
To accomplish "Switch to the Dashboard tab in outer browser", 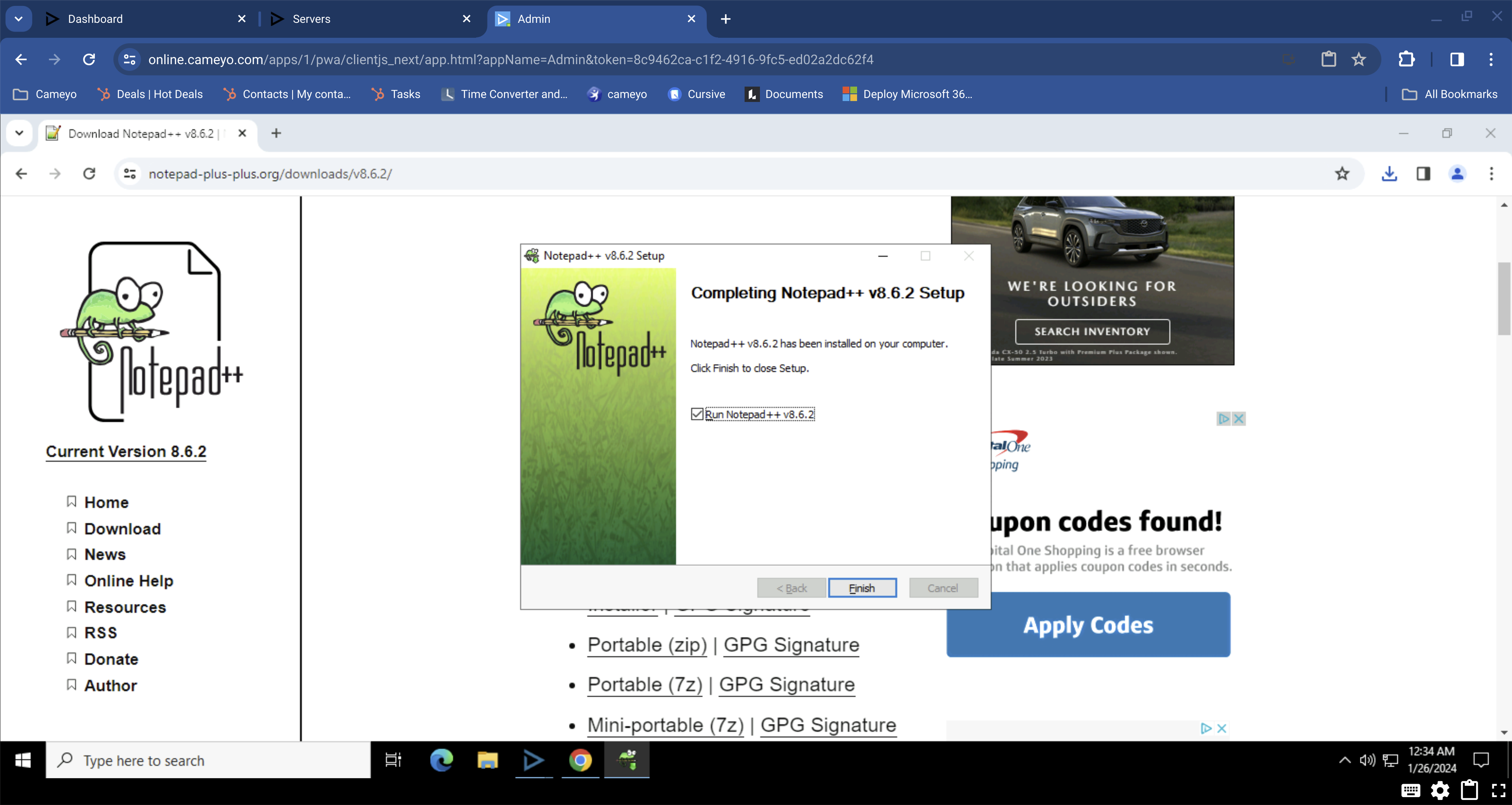I will pos(147,19).
